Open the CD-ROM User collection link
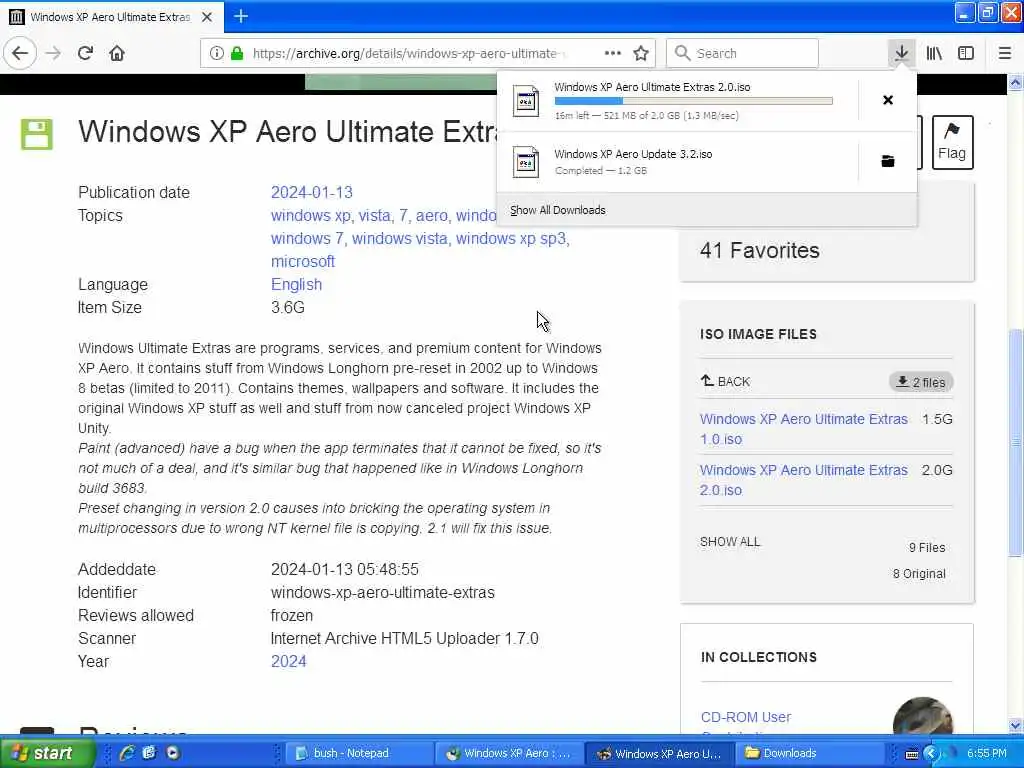Screen dimensions: 1024x768 click(x=746, y=717)
